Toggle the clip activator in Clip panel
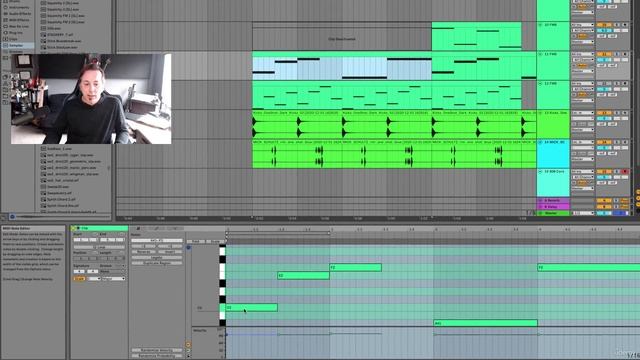Screen dimensions: 640x360 coord(74,229)
